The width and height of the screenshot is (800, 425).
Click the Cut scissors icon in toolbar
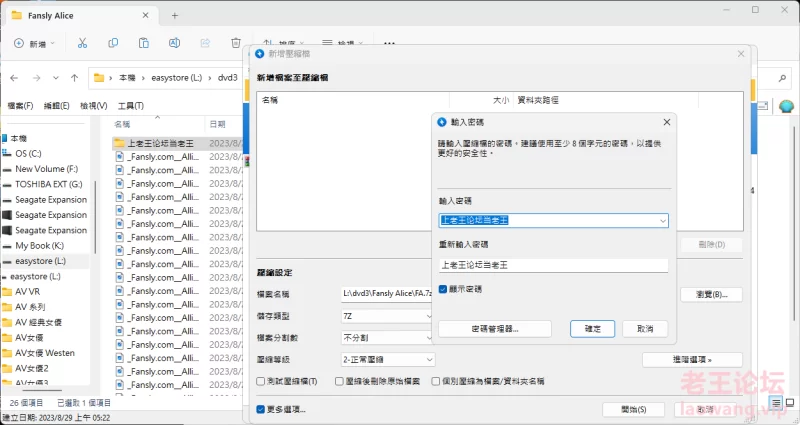82,43
